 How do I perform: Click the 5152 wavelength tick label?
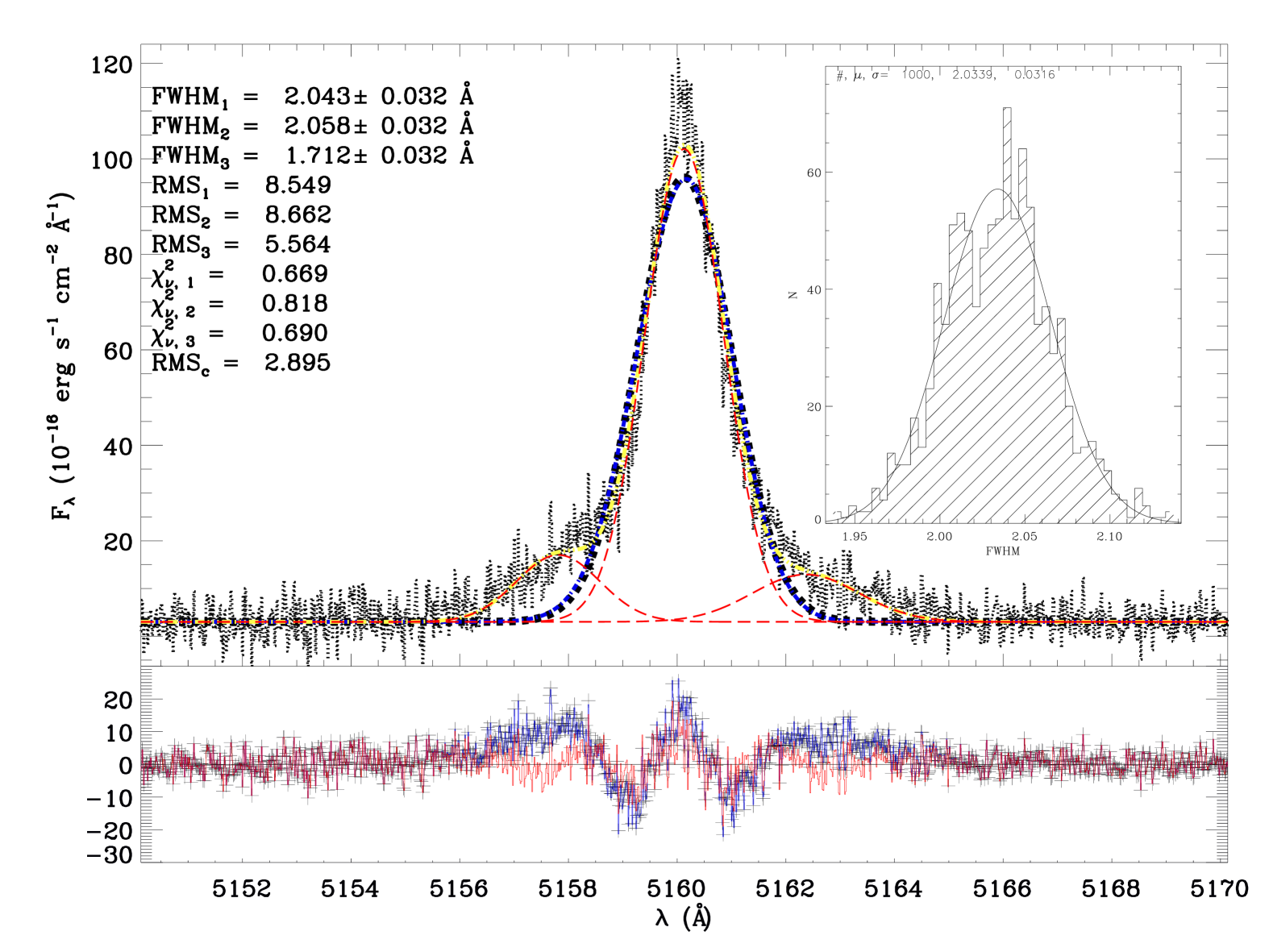point(242,888)
